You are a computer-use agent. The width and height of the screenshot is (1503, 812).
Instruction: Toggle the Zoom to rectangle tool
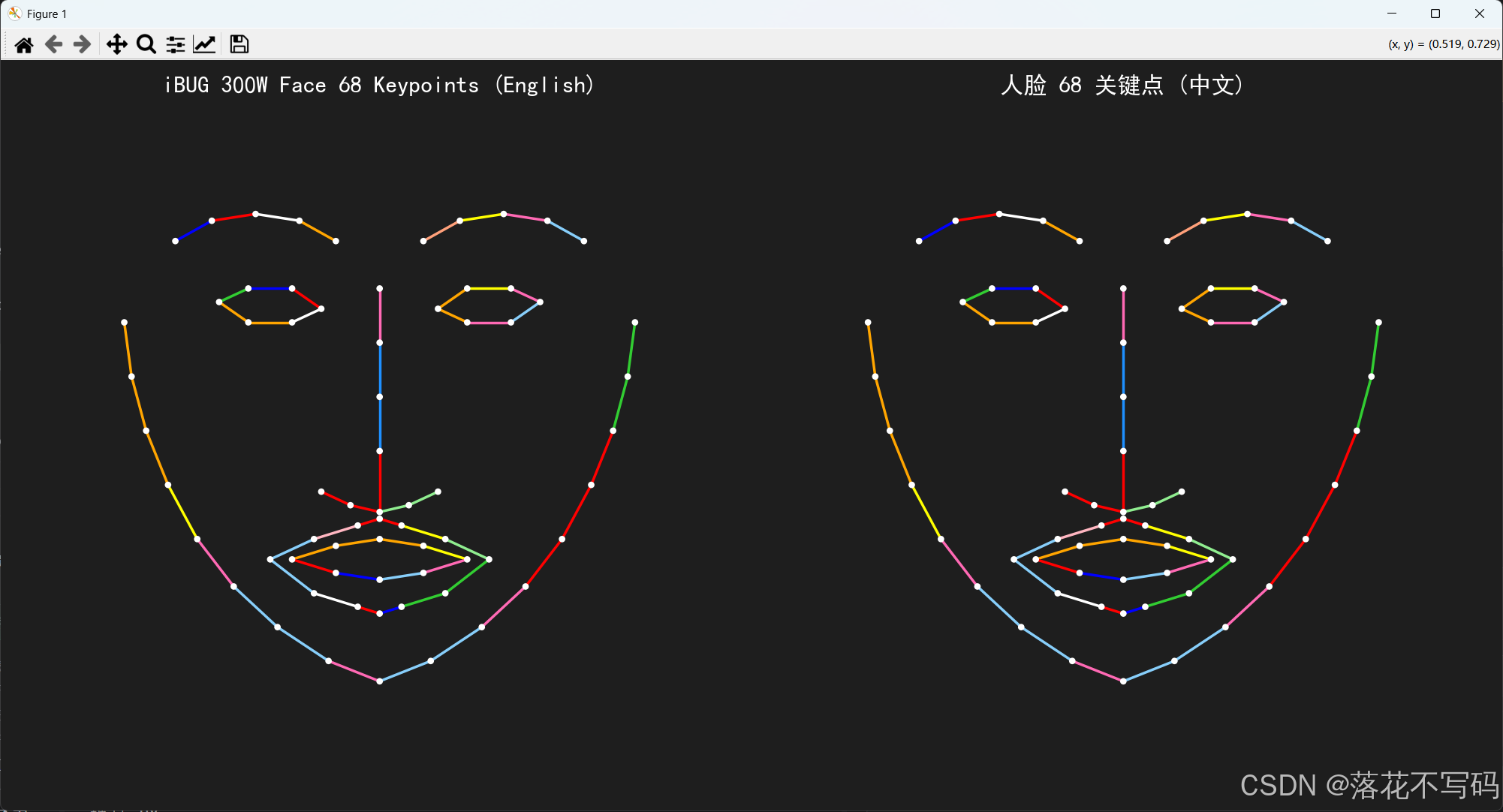146,45
